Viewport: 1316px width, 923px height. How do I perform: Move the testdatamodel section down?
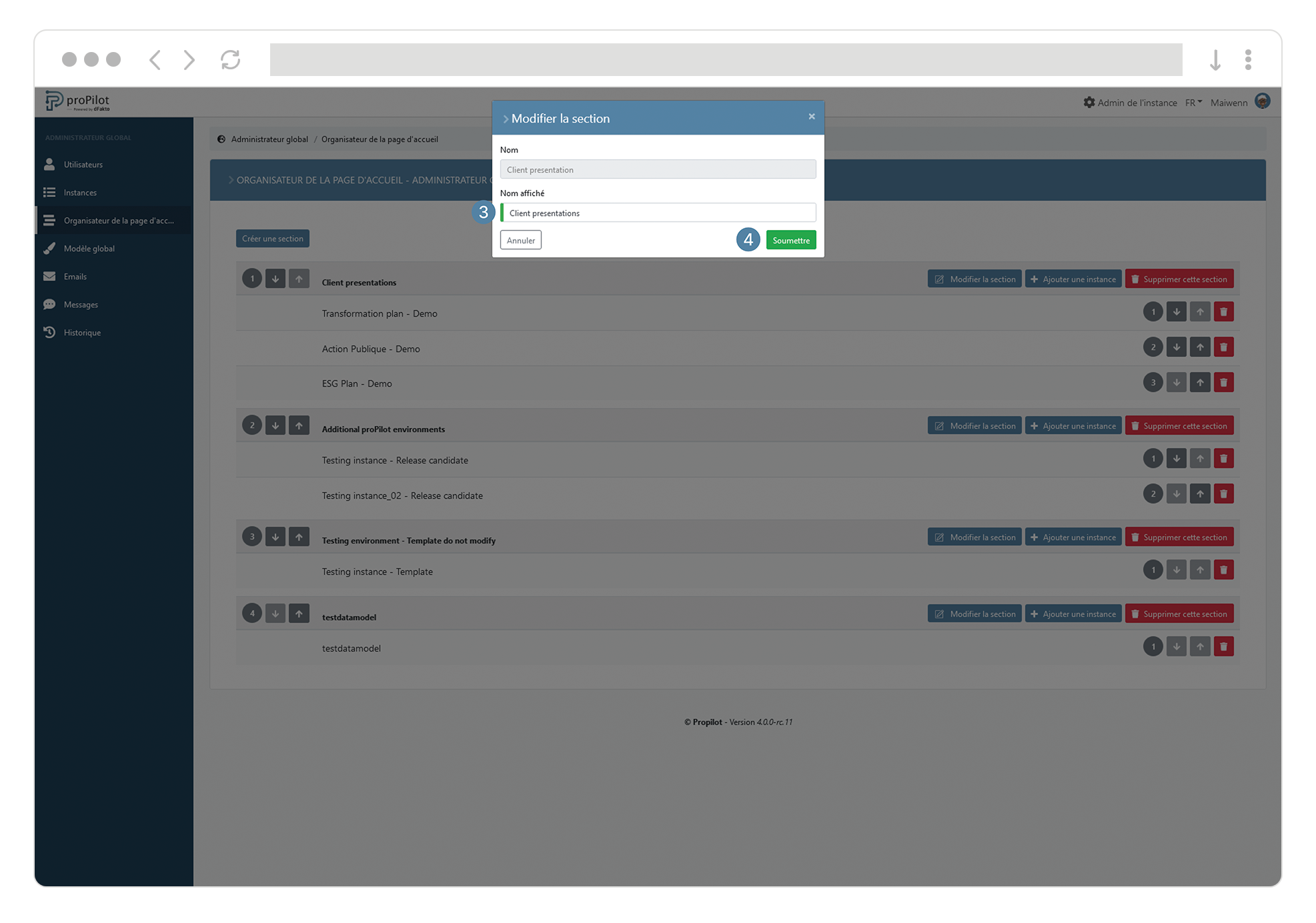[x=275, y=613]
